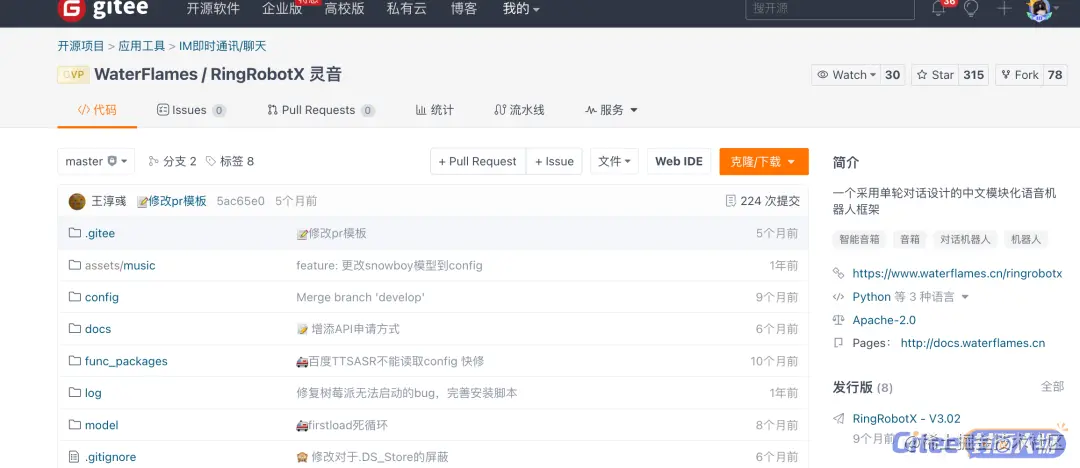Click the tag icon beside 标签 8
This screenshot has width=1080, height=468.
[x=210, y=161]
